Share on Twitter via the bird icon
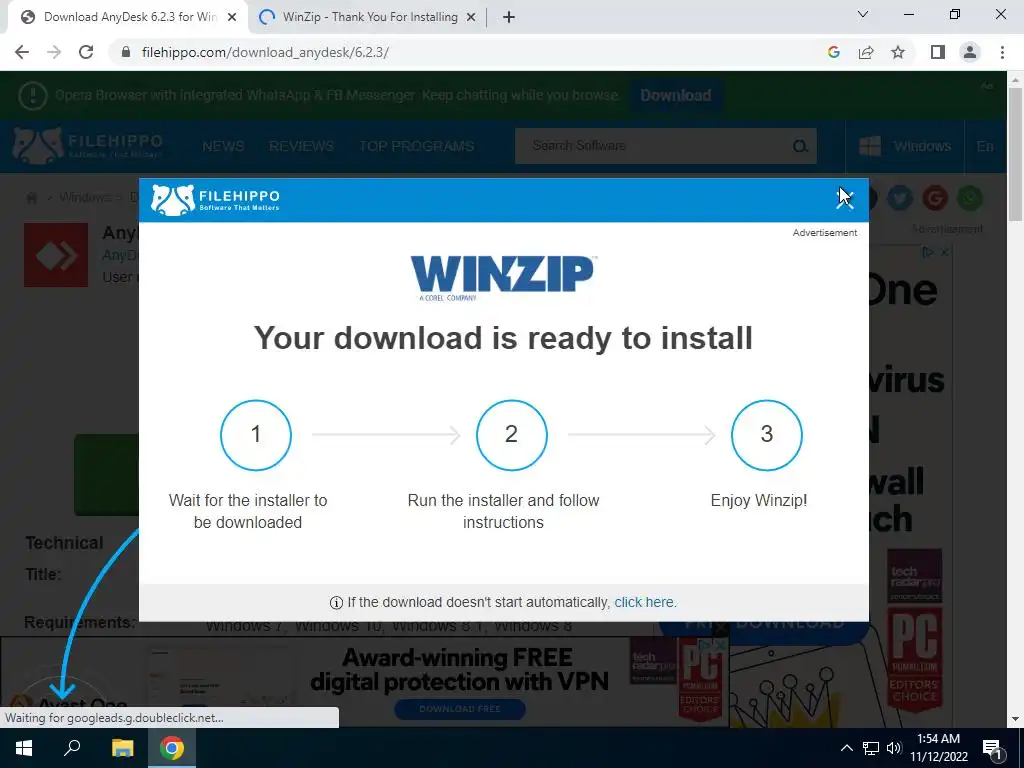Screen dimensions: 1024x768 [x=900, y=198]
